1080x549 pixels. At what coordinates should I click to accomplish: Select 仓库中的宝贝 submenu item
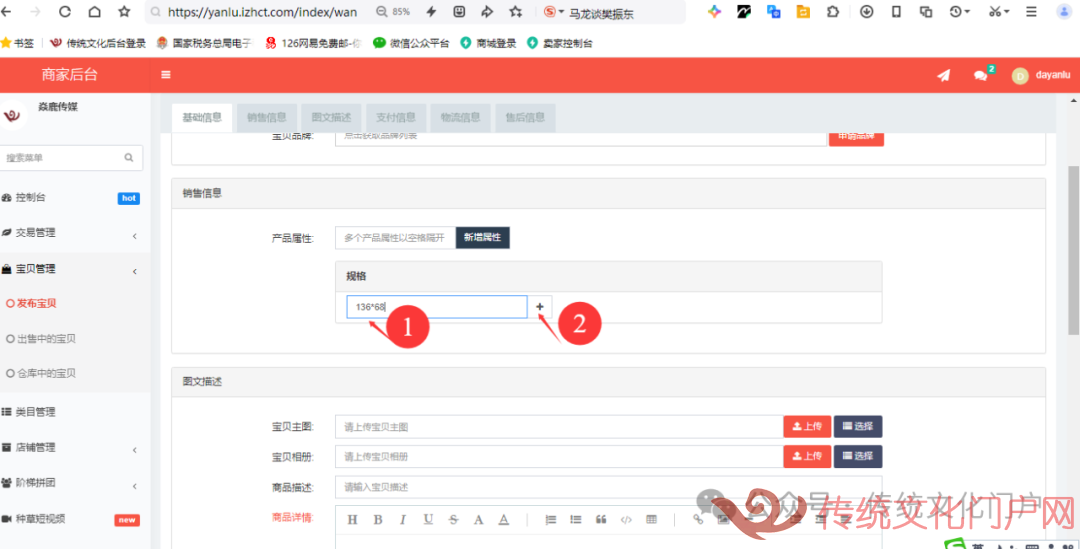tap(46, 373)
